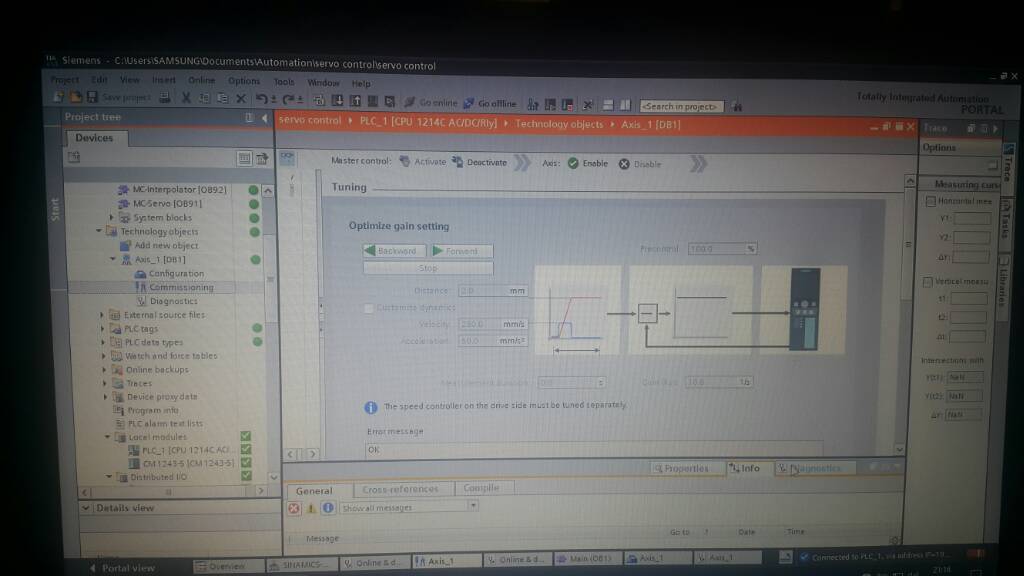Toggle the information messages filter icon
The height and width of the screenshot is (576, 1024).
pyautogui.click(x=328, y=507)
